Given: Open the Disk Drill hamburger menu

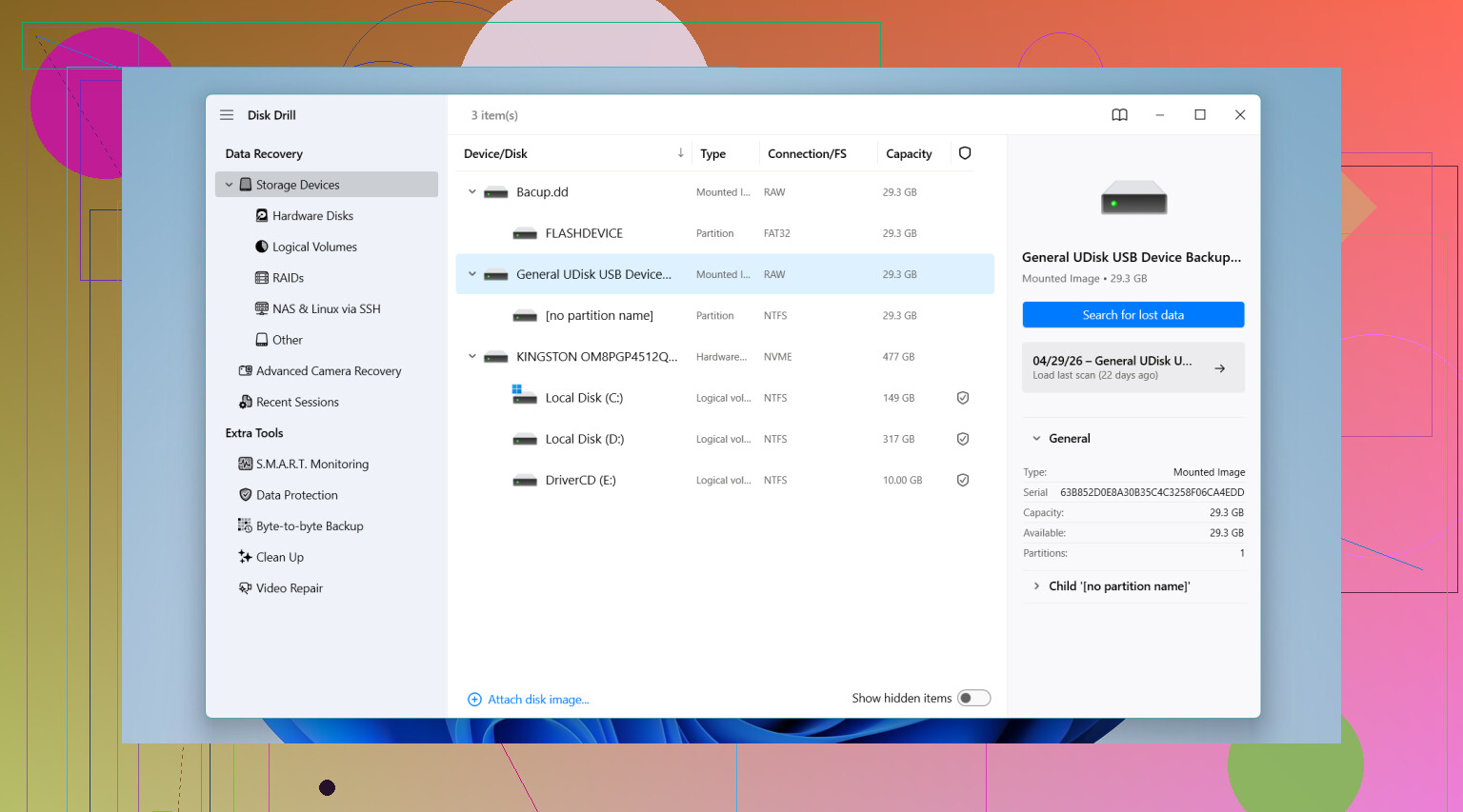Looking at the screenshot, I should coord(227,115).
